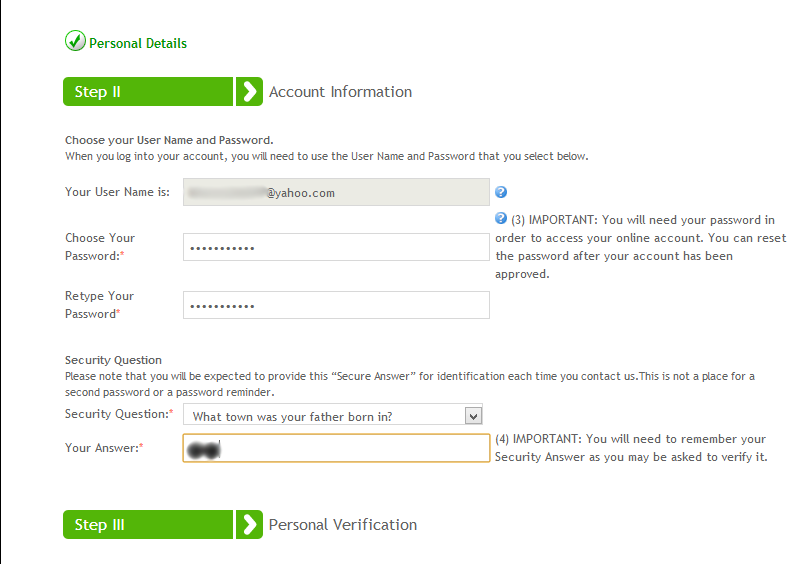Open the Personal Details completed section
793x564 pixels.
tap(138, 44)
